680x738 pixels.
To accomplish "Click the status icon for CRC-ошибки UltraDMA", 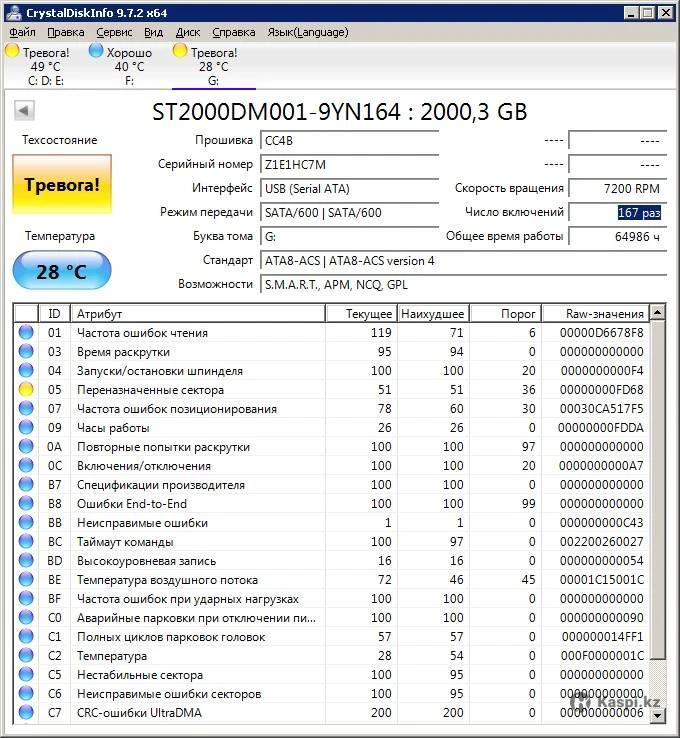I will coord(26,713).
